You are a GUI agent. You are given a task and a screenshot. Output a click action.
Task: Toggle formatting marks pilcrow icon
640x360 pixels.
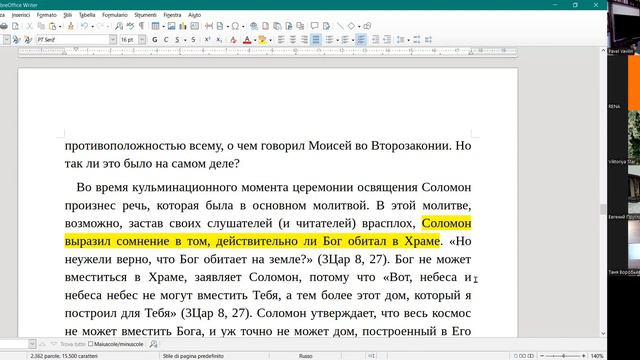tap(141, 26)
